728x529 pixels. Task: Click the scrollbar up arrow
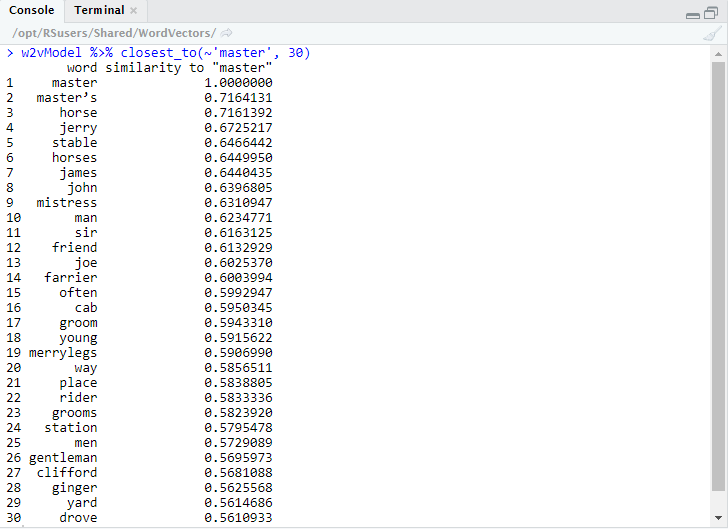719,52
